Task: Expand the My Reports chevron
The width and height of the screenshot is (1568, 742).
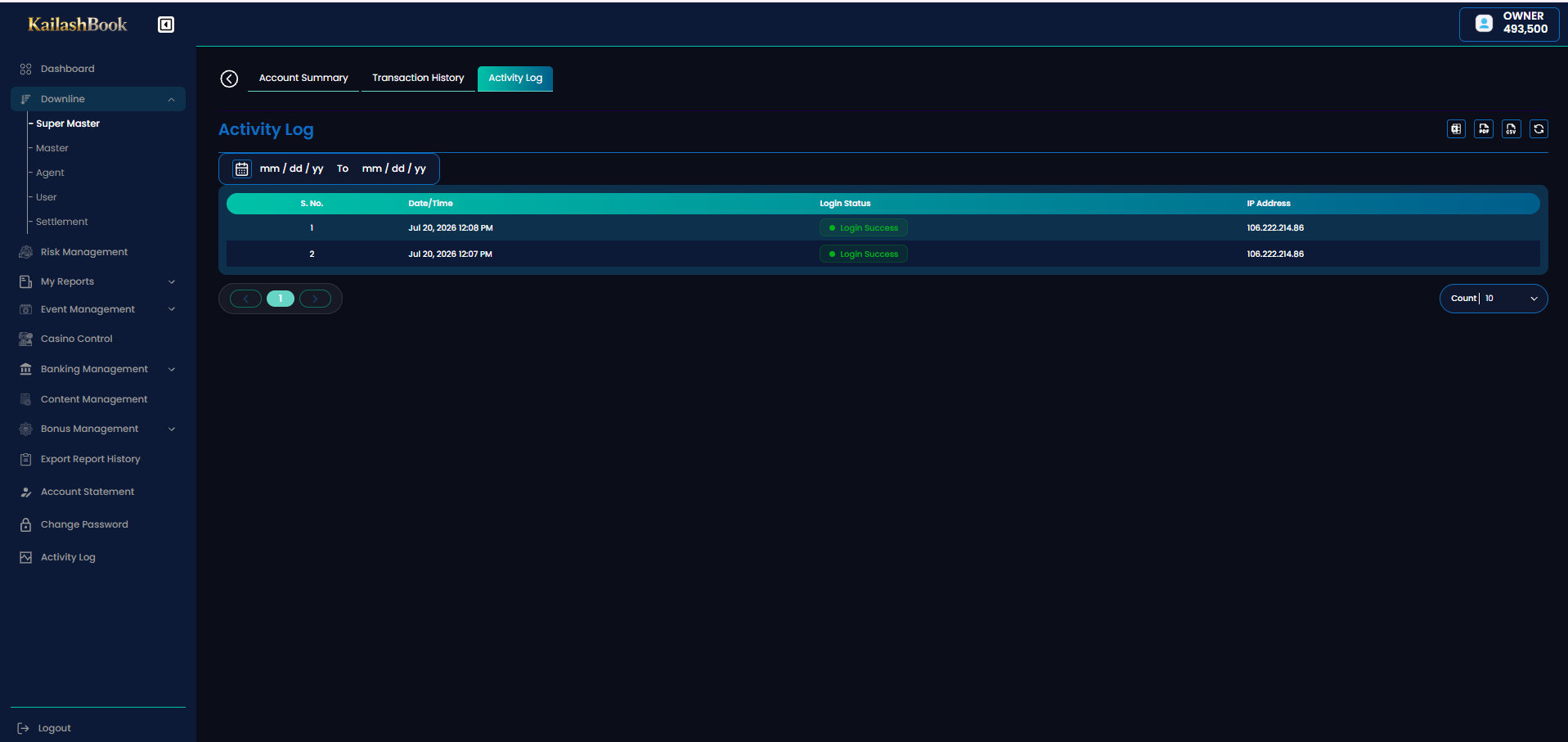Action: [x=172, y=281]
